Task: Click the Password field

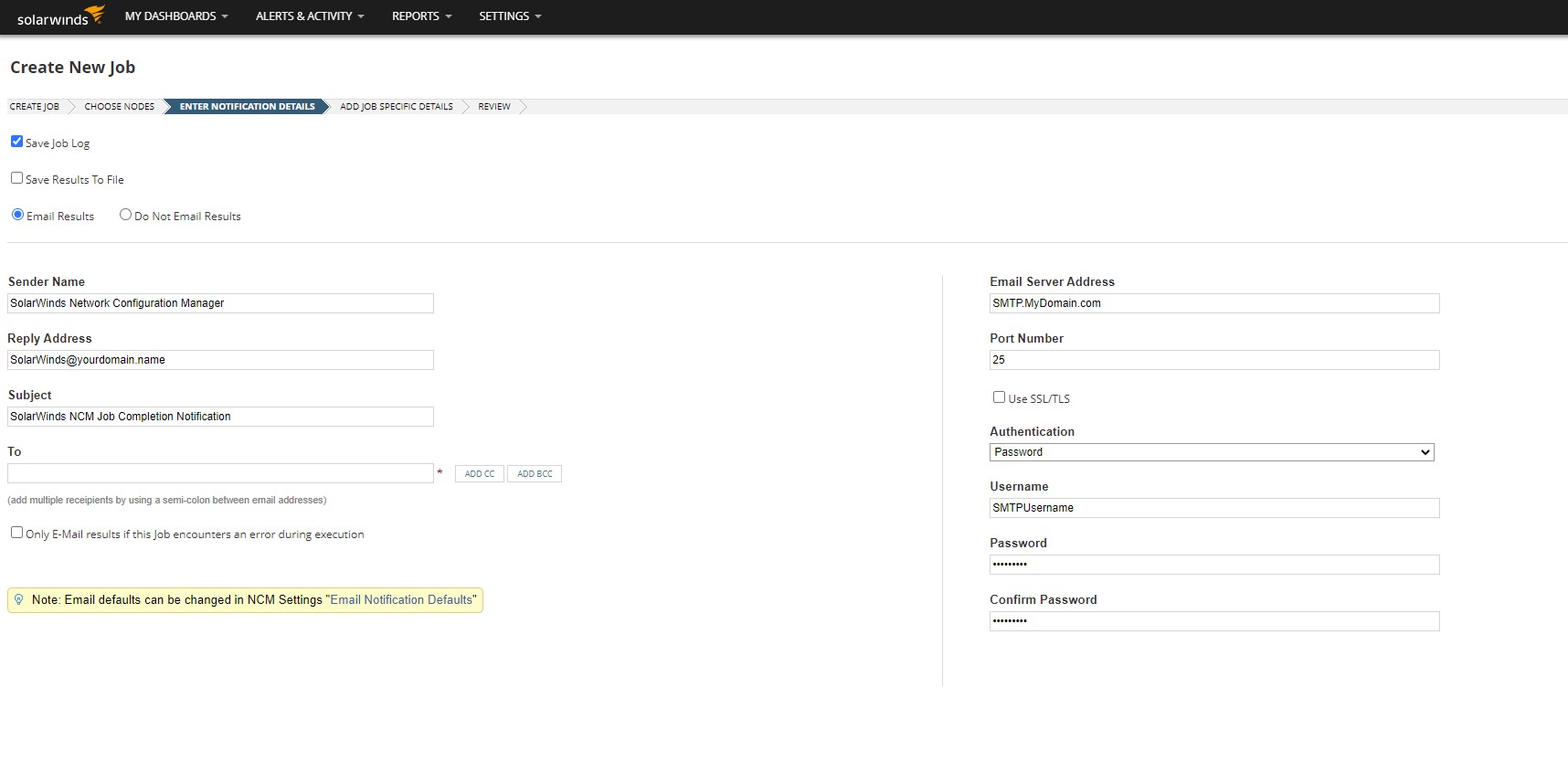Action: click(x=1214, y=565)
